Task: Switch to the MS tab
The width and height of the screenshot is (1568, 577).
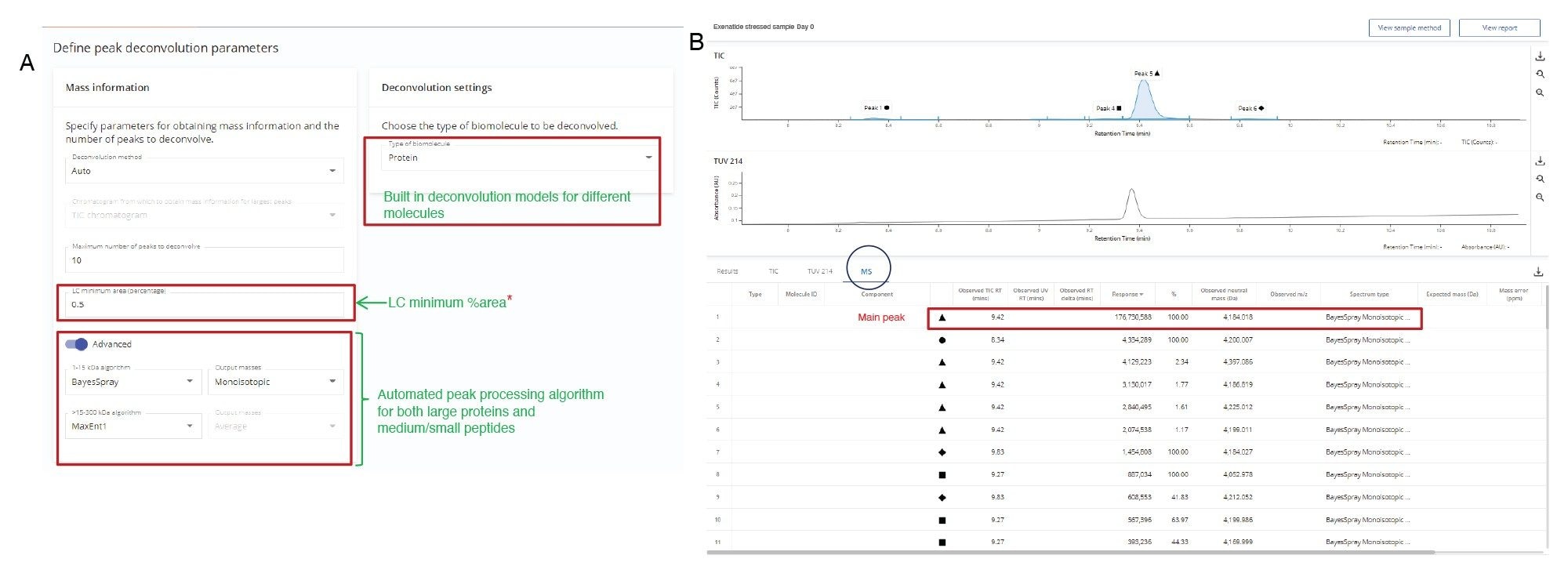Action: pyautogui.click(x=866, y=272)
